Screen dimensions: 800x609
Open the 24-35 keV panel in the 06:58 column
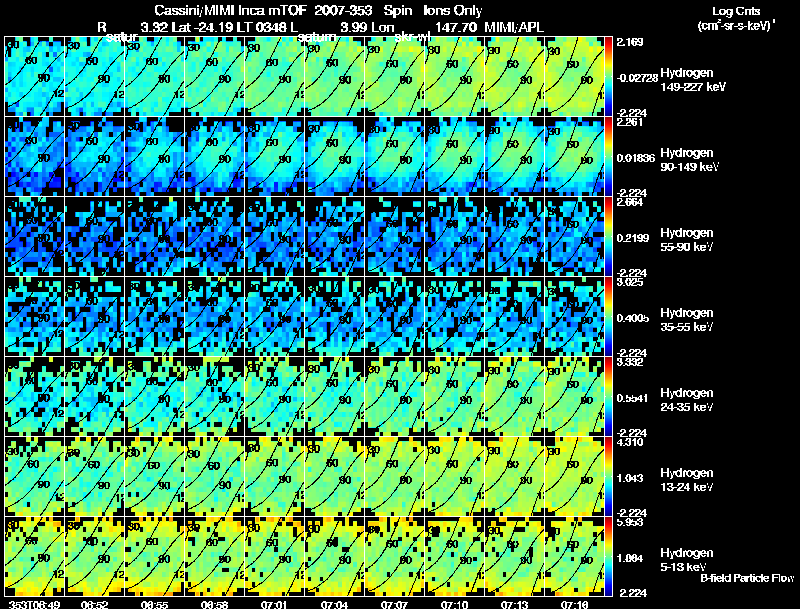[x=215, y=397]
